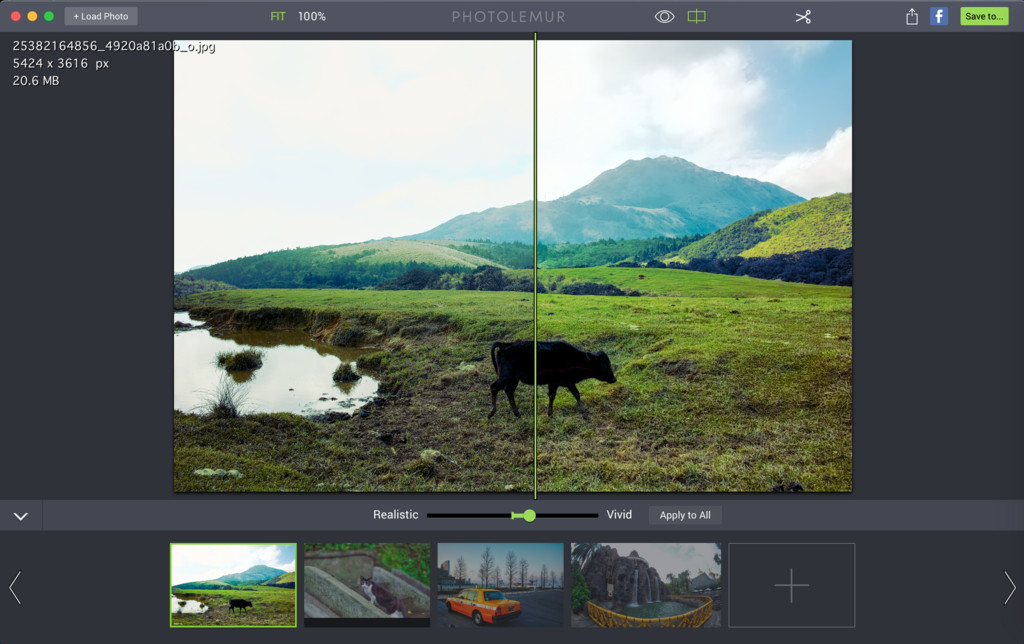The image size is (1024, 644).
Task: Select the waterfall fountain thumbnail
Action: (645, 585)
